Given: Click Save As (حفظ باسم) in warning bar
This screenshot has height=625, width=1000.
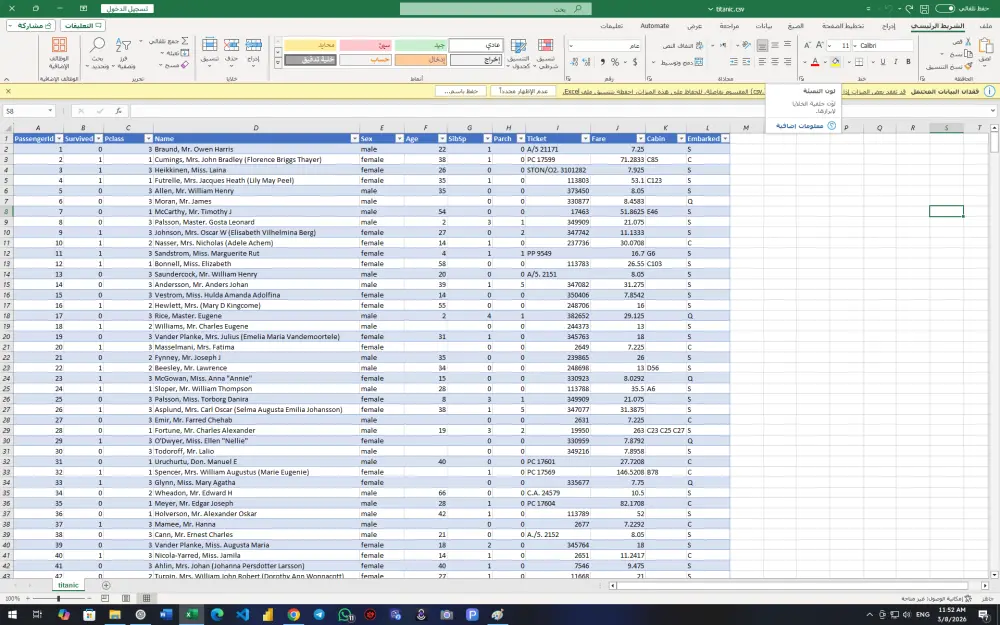Looking at the screenshot, I should coord(460,90).
